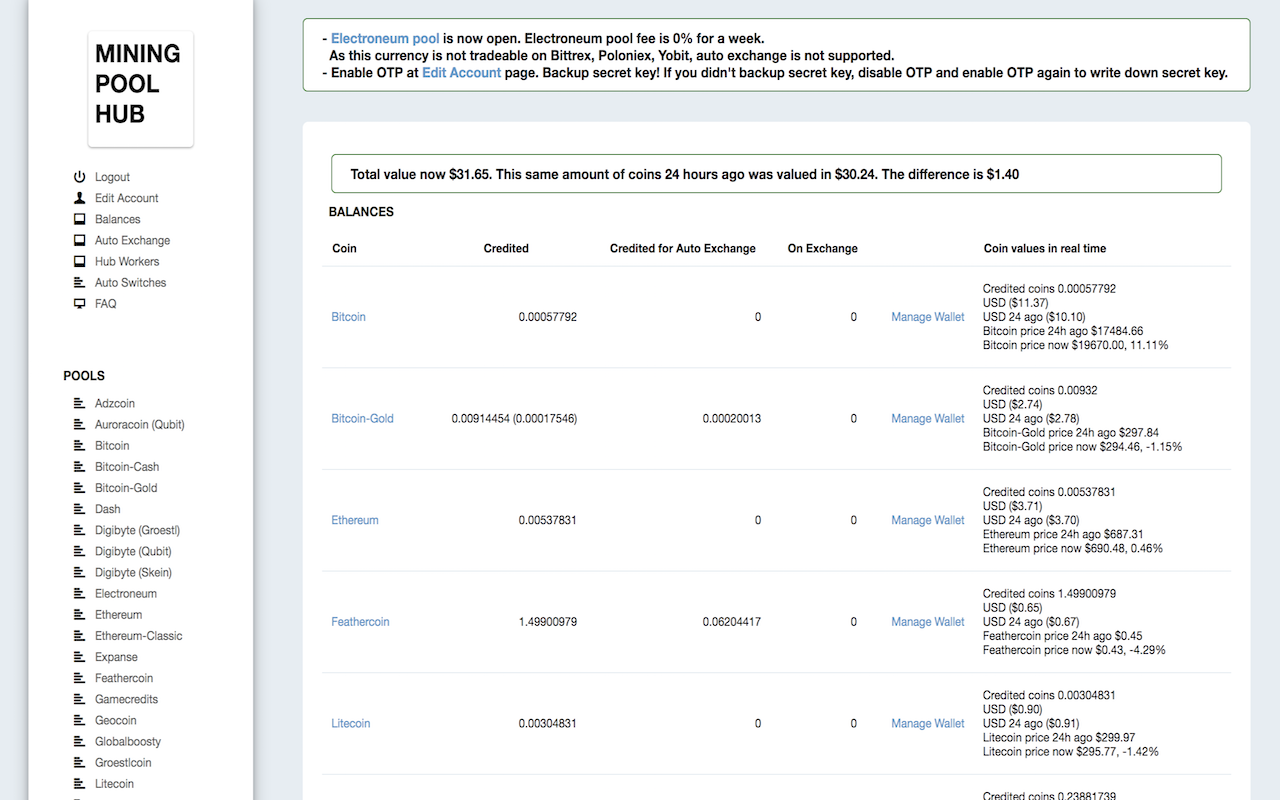The height and width of the screenshot is (800, 1280).
Task: Click the icon next to Auto Exchange
Action: [x=80, y=240]
